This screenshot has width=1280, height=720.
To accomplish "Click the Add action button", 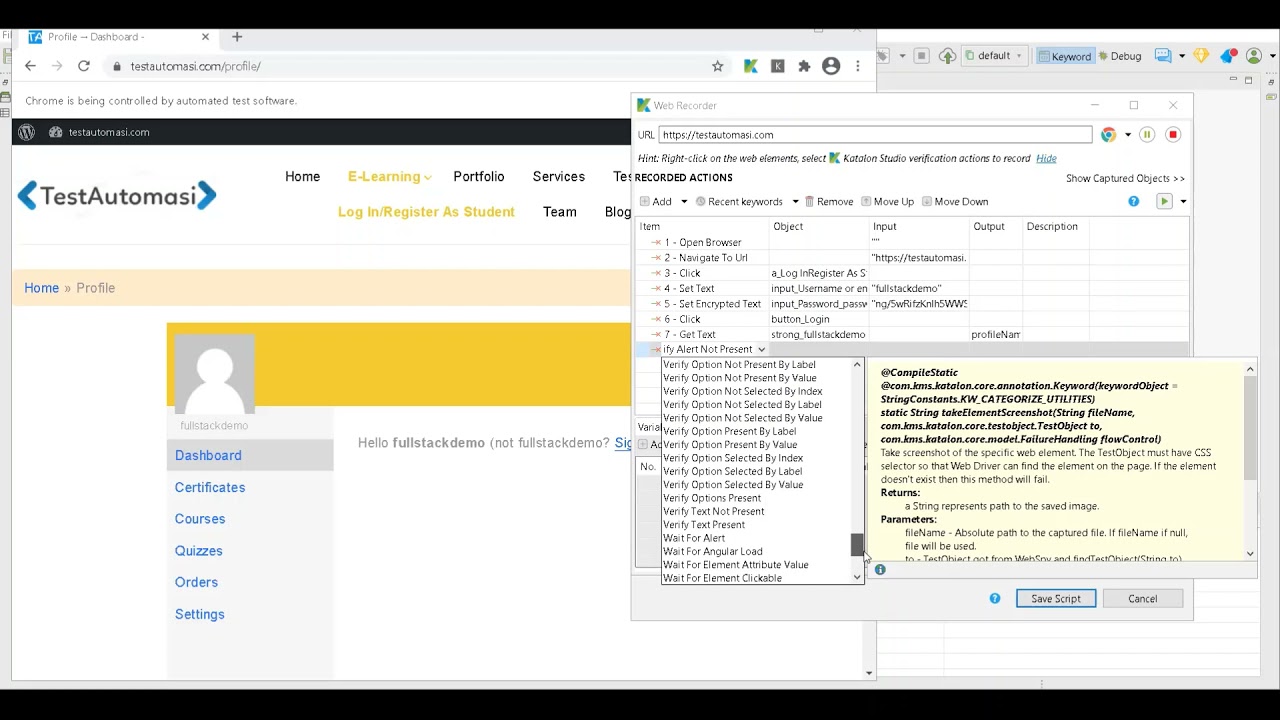I will coord(656,201).
